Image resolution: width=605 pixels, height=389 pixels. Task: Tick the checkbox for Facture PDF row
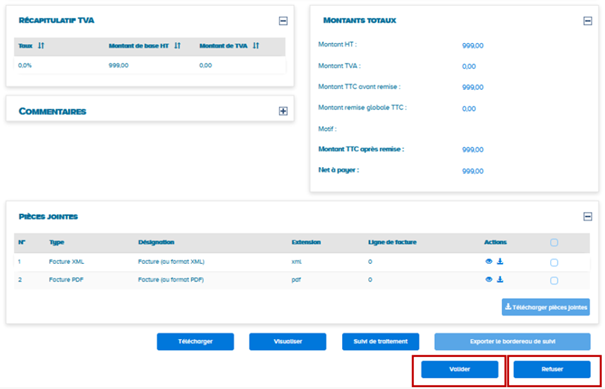554,281
